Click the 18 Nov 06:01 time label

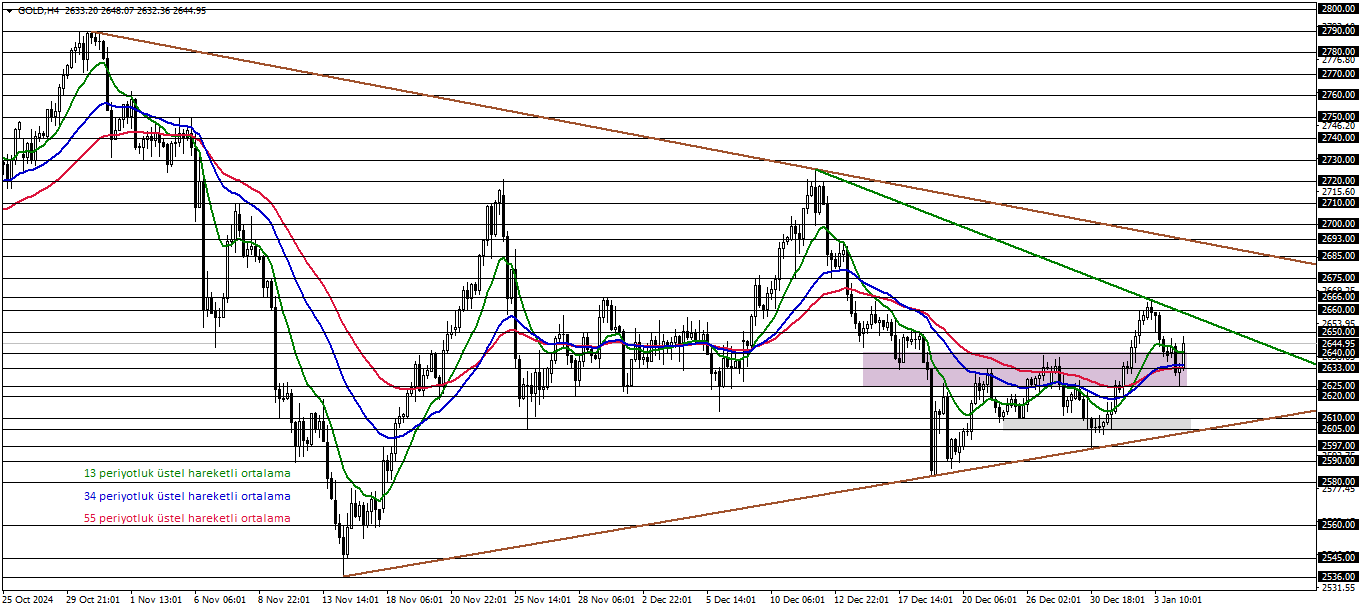[413, 600]
